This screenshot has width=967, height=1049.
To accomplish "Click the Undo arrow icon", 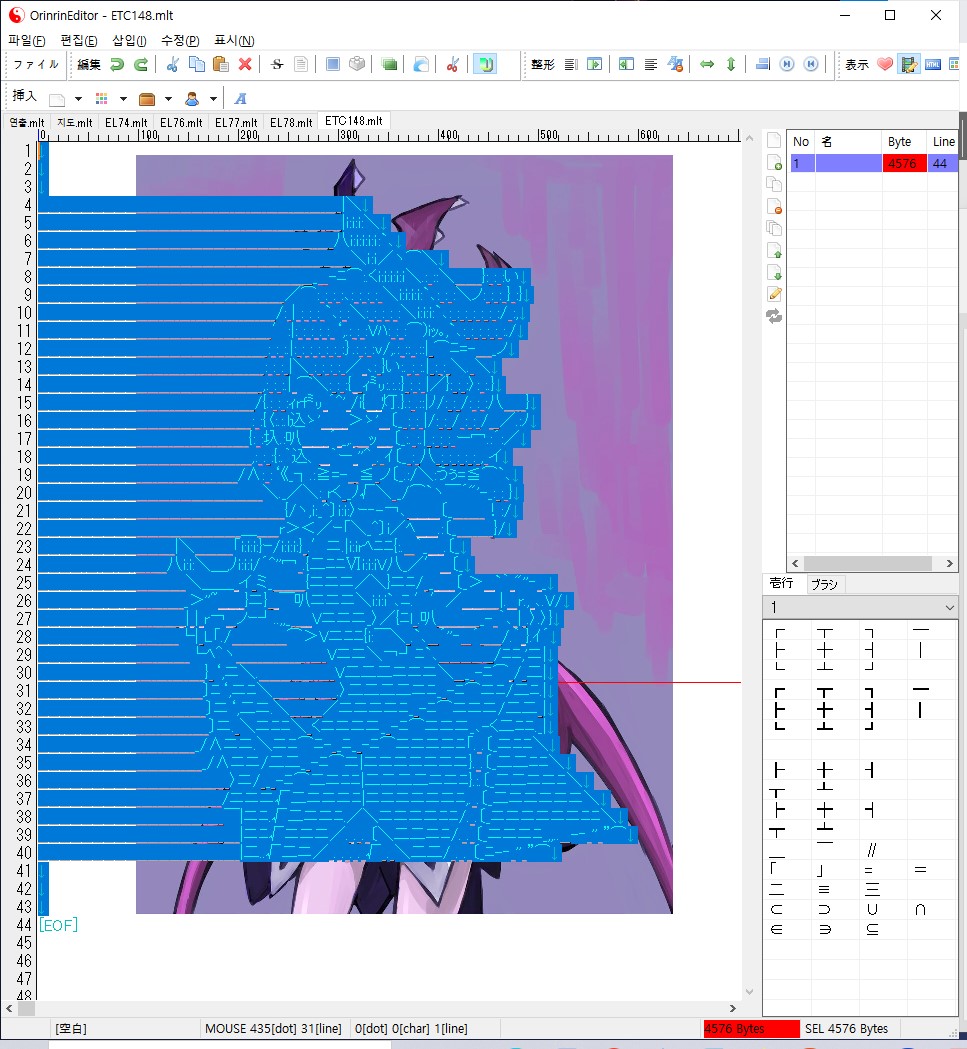I will click(117, 65).
